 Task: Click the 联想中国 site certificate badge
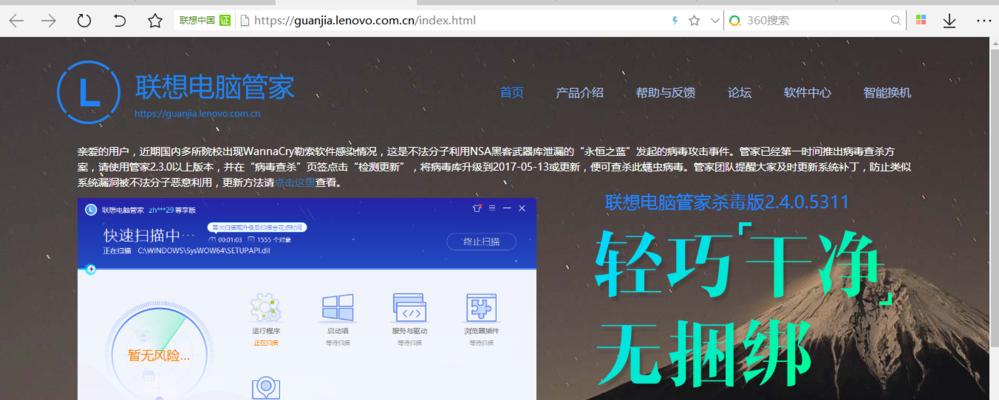(x=205, y=20)
